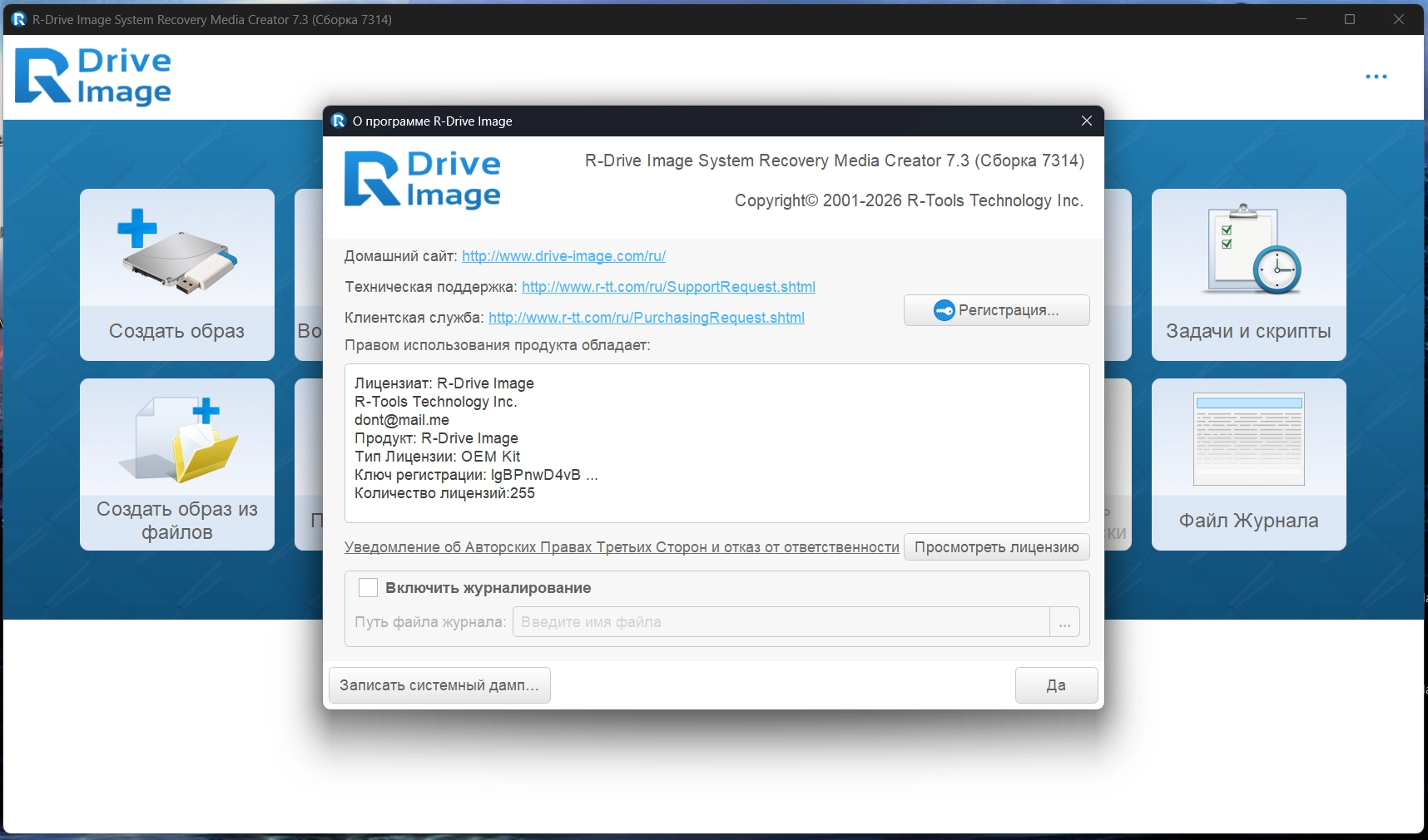Click the 'Файл Журнала' tile label
The image size is (1428, 840).
pos(1249,521)
